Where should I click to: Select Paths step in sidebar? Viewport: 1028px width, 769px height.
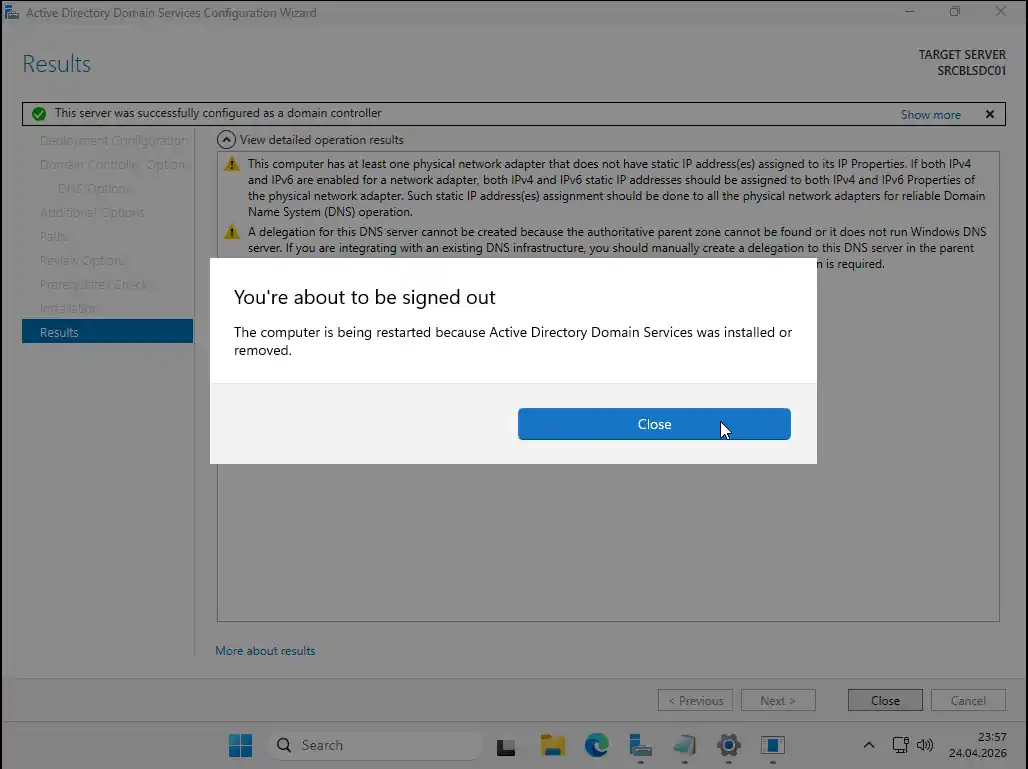[x=54, y=237]
